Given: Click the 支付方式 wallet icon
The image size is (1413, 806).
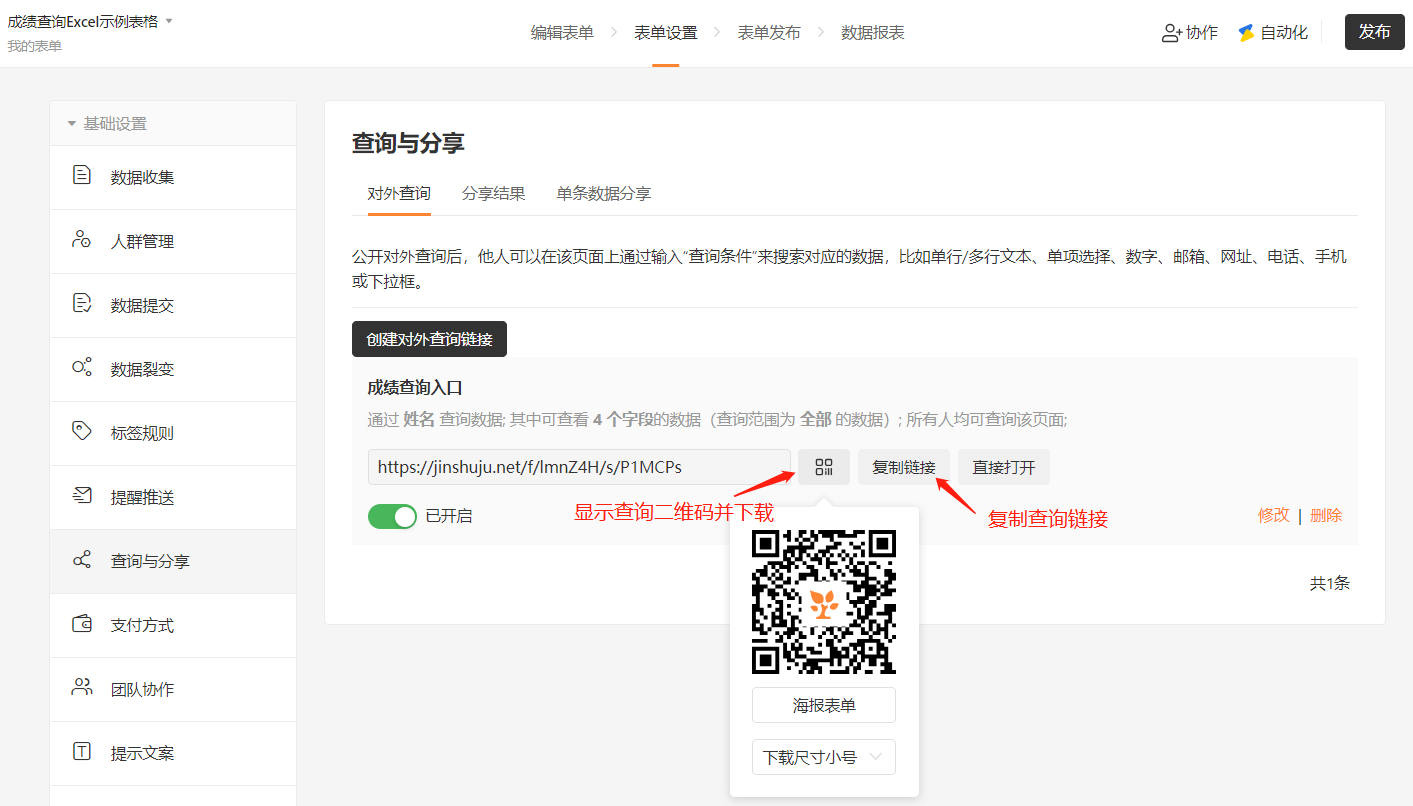Looking at the screenshot, I should [x=82, y=624].
